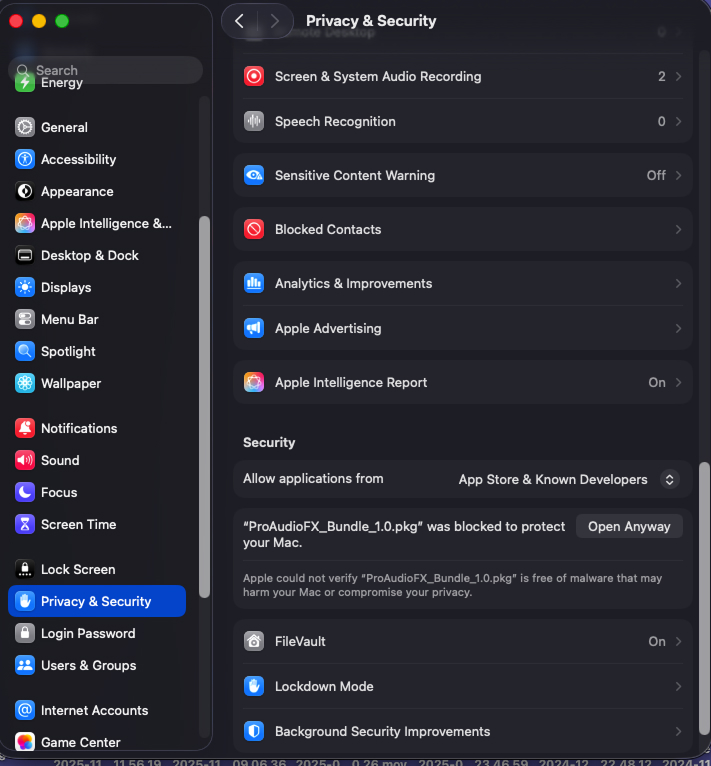
Task: Click the Speech Recognition waveform icon
Action: point(254,122)
